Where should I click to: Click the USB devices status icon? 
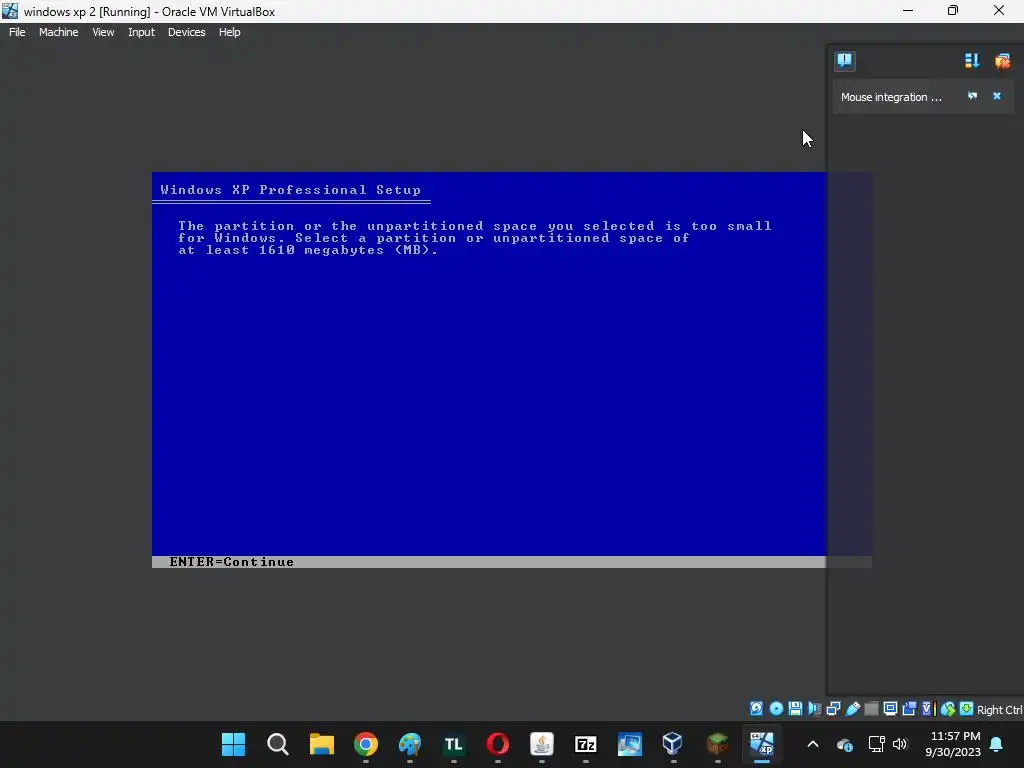click(x=852, y=709)
